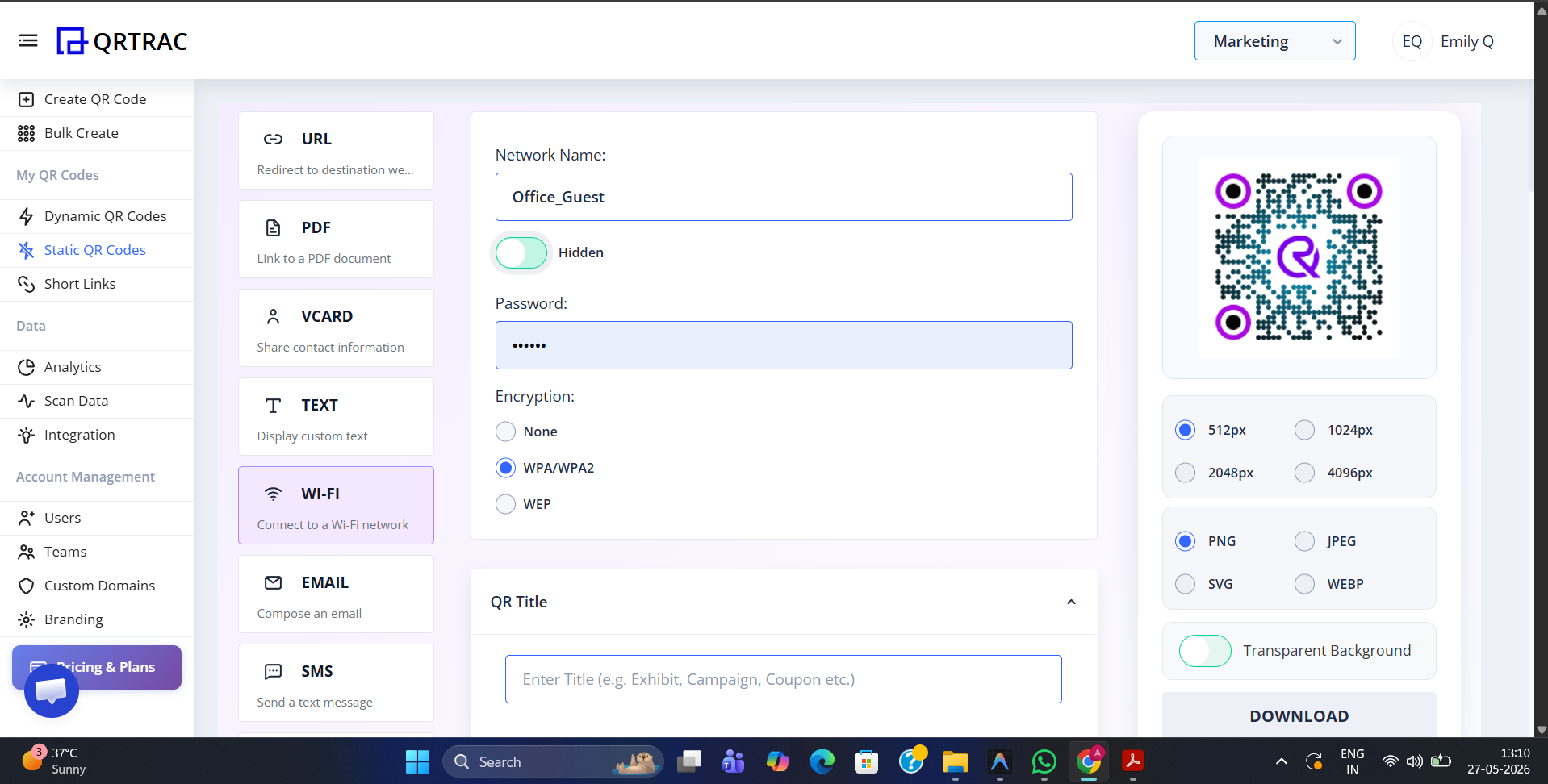The height and width of the screenshot is (784, 1548).
Task: Click the taskbar Search box
Action: [x=552, y=761]
